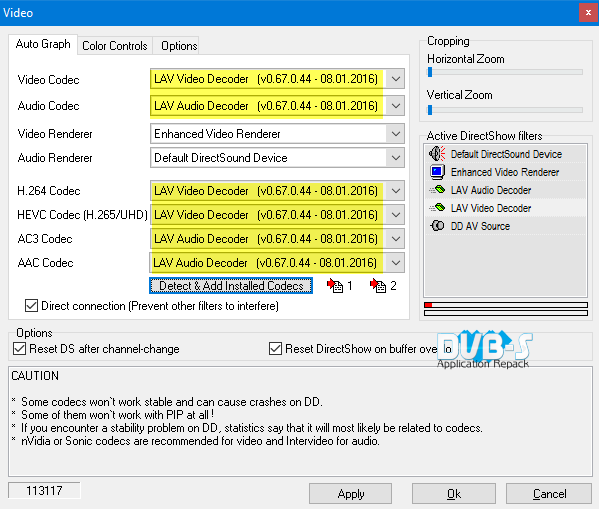Expand the Video Codec dropdown
The height and width of the screenshot is (509, 599).
pos(395,79)
